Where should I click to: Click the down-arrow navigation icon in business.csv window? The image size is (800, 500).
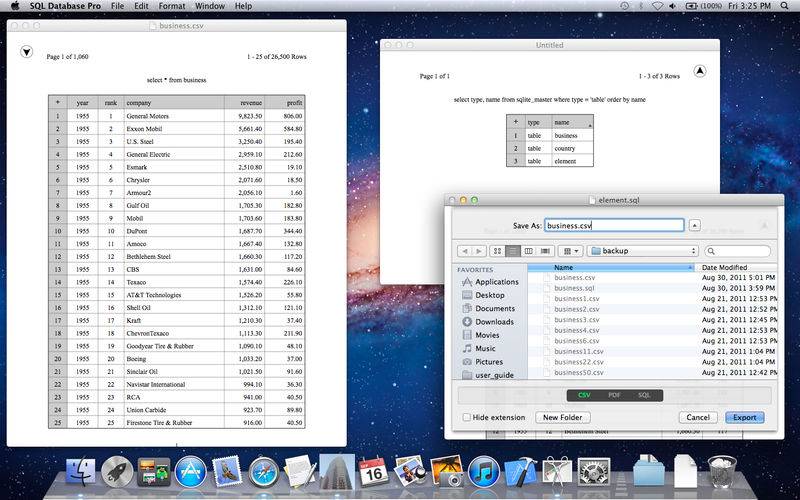27,52
